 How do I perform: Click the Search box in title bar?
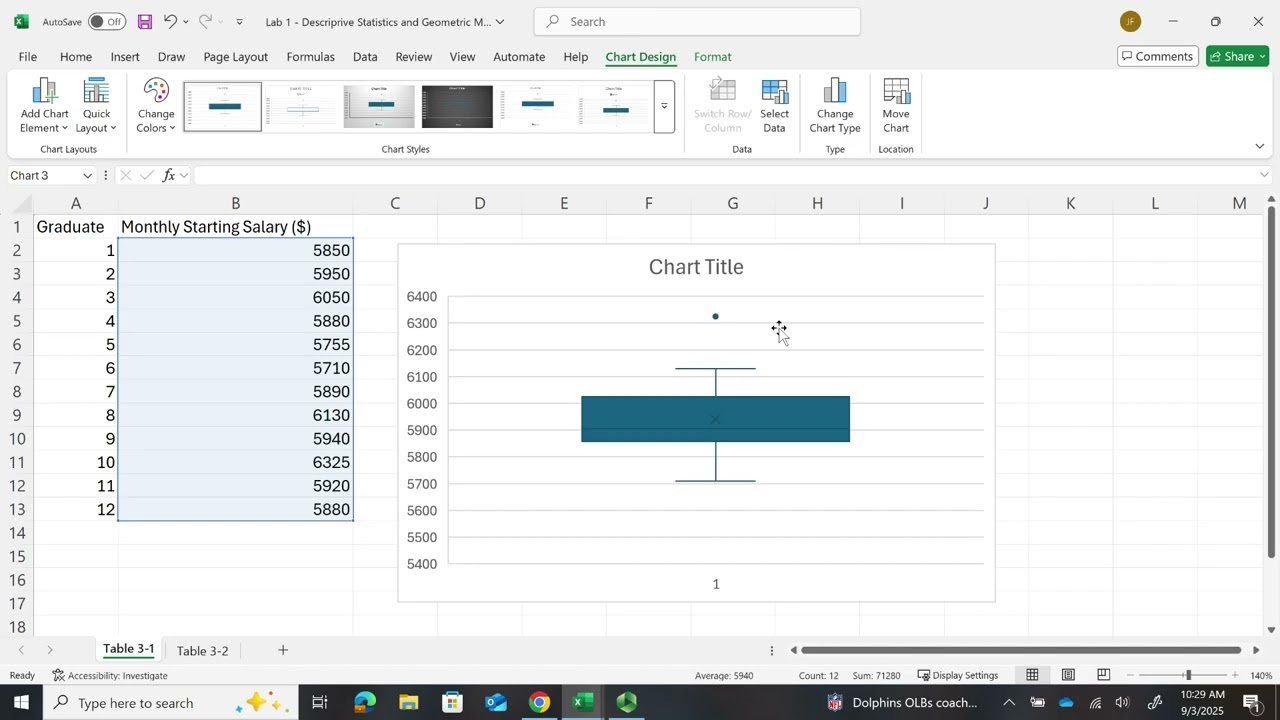point(697,21)
